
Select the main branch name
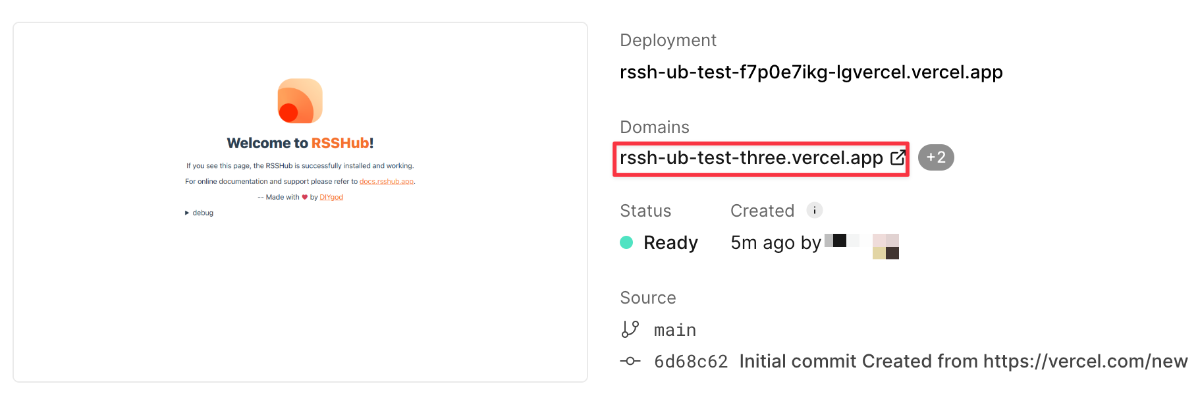pos(675,330)
